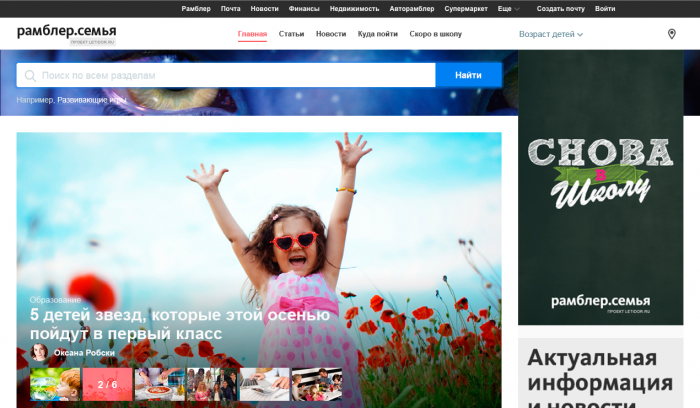
Task: Go to the Новости section tab
Action: click(x=331, y=34)
